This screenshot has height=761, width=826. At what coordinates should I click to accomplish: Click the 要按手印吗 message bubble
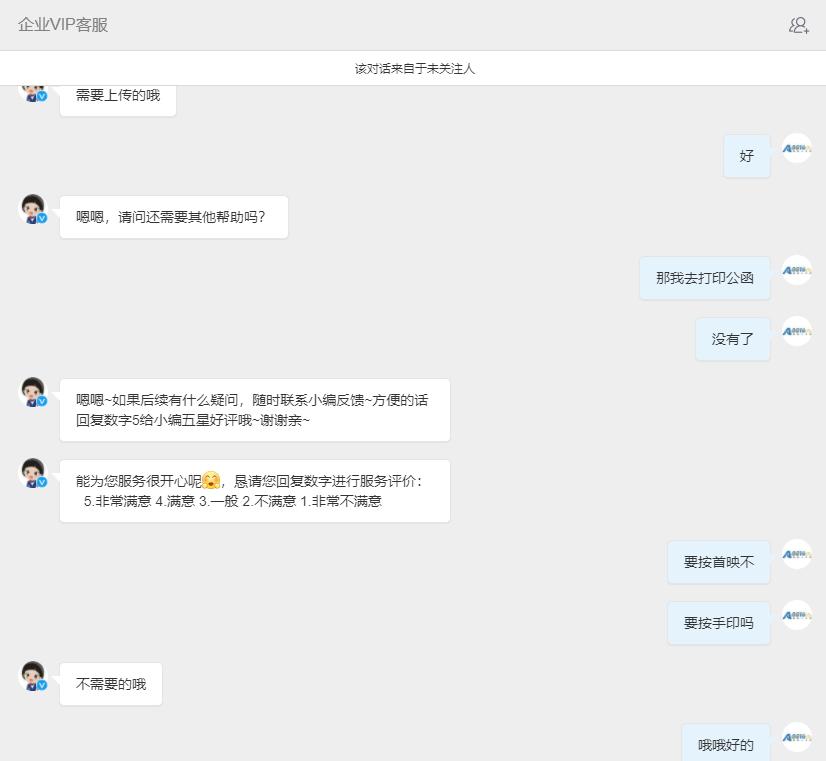(x=718, y=622)
